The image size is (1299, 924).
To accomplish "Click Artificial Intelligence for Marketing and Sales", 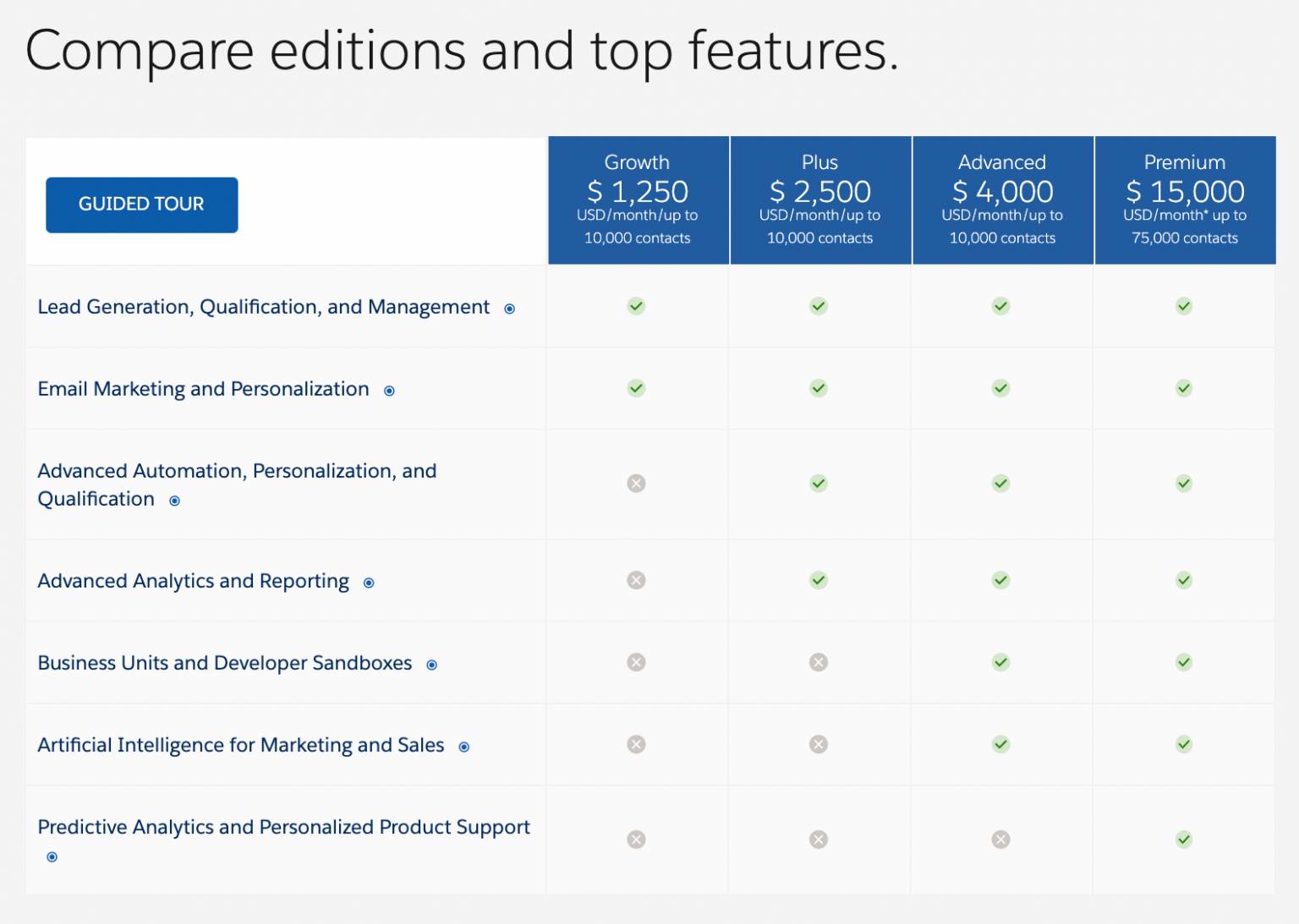I will (x=241, y=745).
